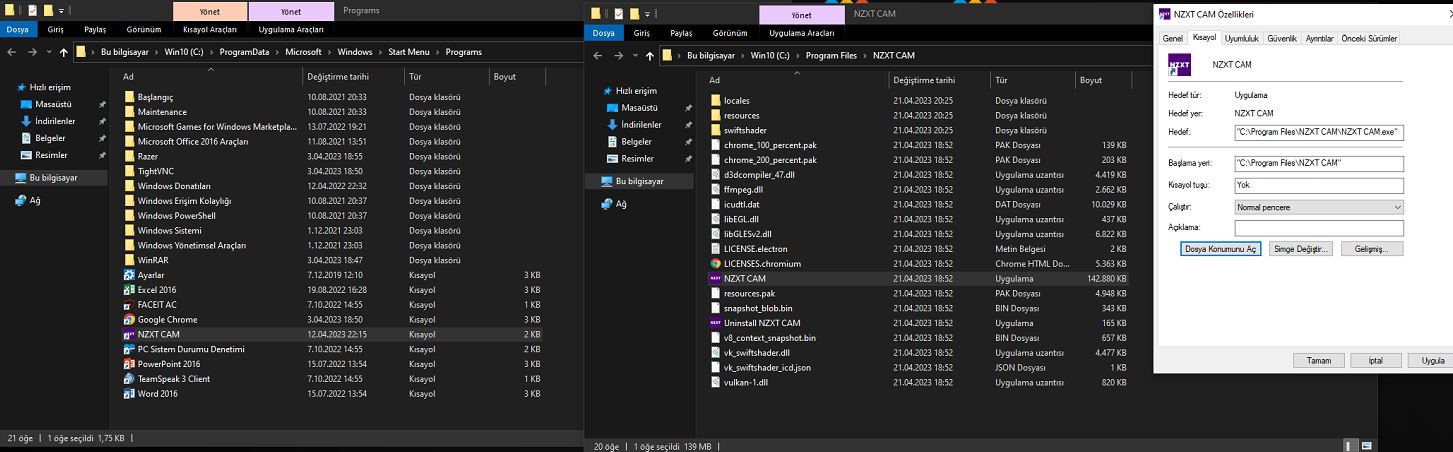Open Kısayol Araçları ribbon tab

coord(209,31)
